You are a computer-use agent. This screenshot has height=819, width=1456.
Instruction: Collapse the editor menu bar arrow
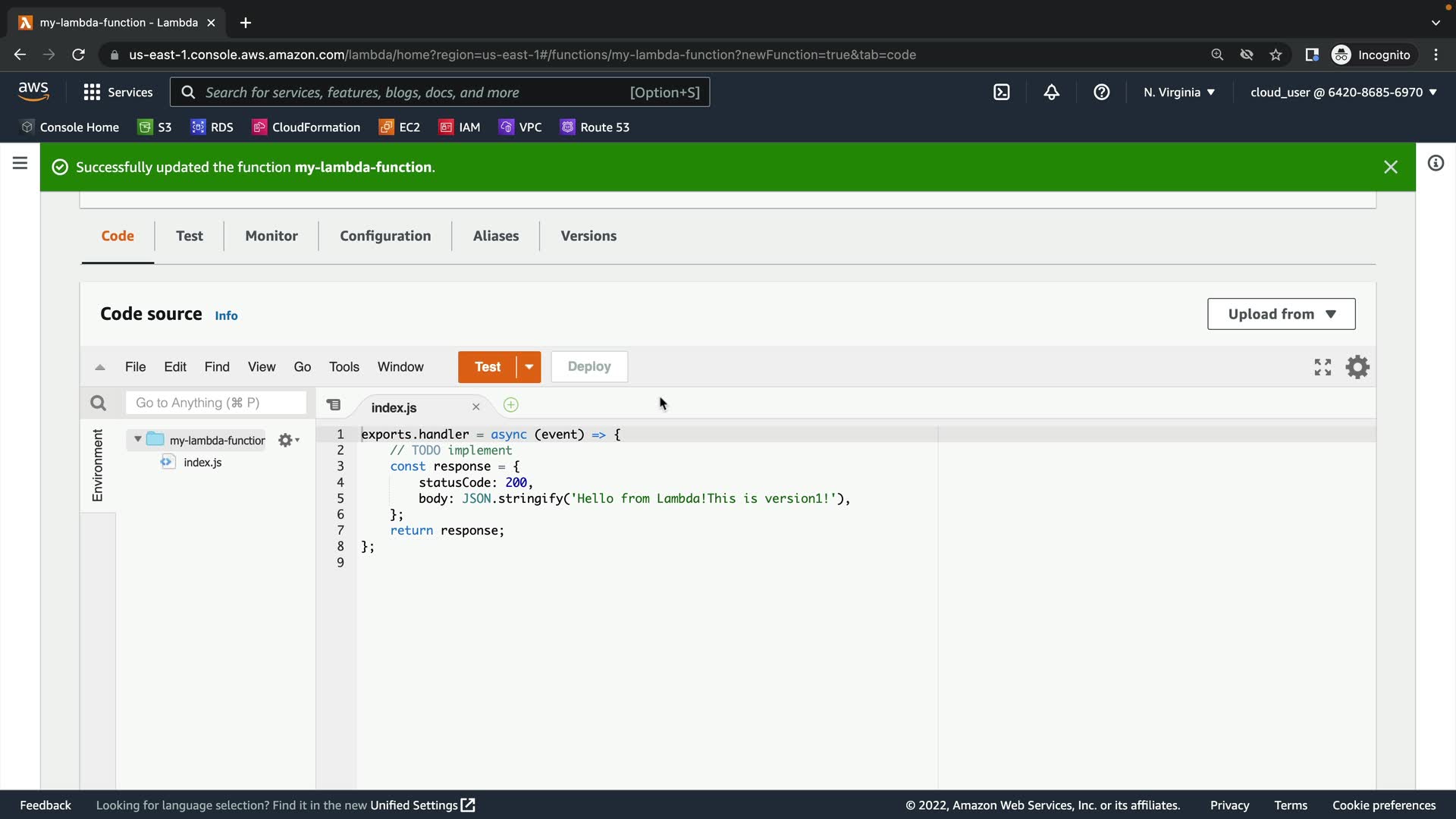(x=99, y=367)
